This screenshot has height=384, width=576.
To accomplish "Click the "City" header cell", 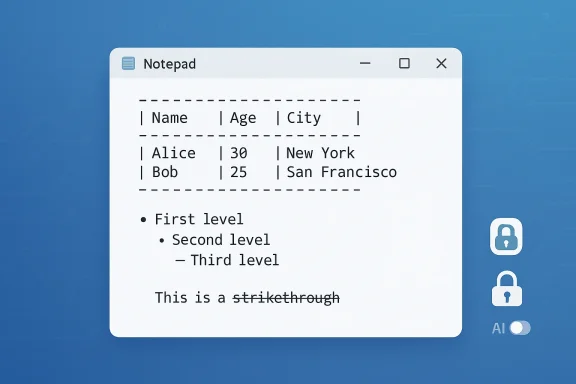I will click(x=303, y=118).
